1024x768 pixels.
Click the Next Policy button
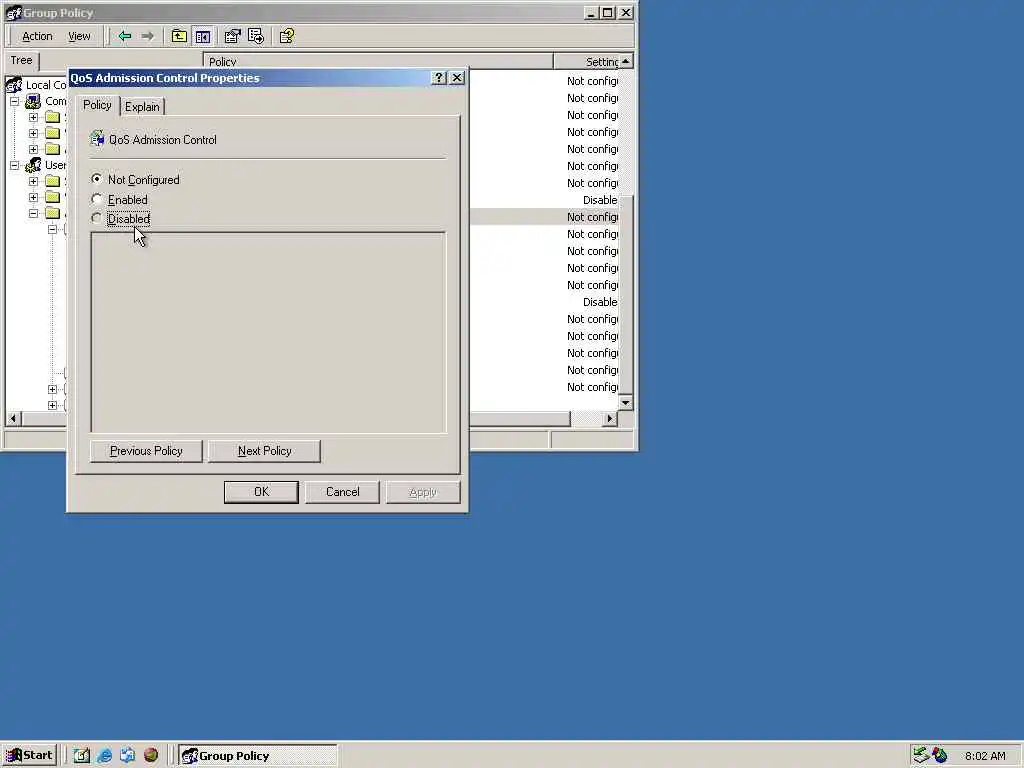point(264,451)
